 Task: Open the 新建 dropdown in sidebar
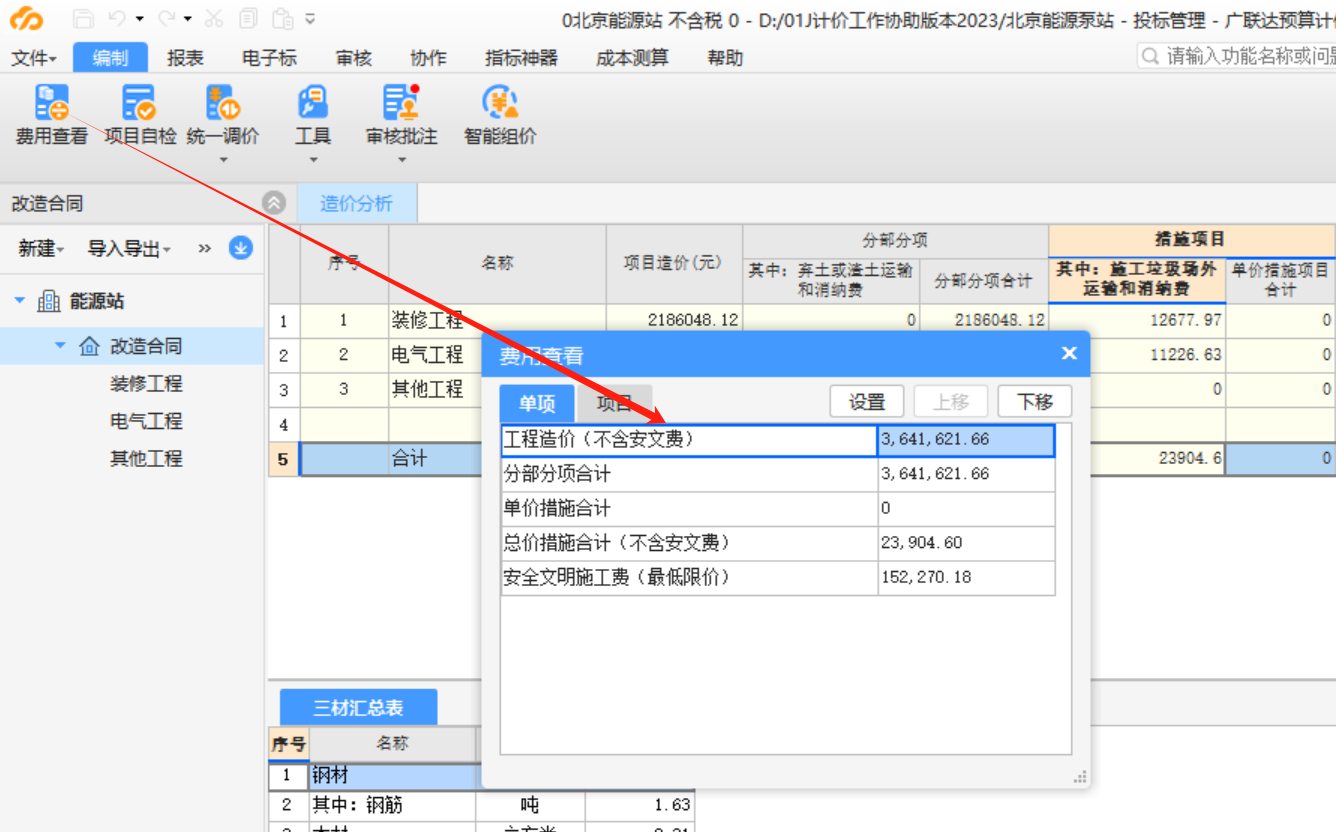[x=41, y=248]
